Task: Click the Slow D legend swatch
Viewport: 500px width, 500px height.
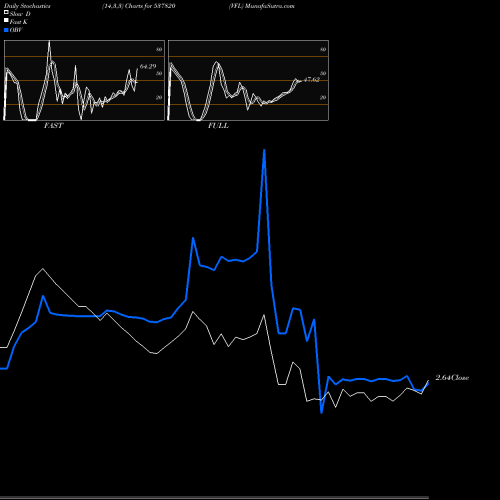Action: click(x=6, y=12)
